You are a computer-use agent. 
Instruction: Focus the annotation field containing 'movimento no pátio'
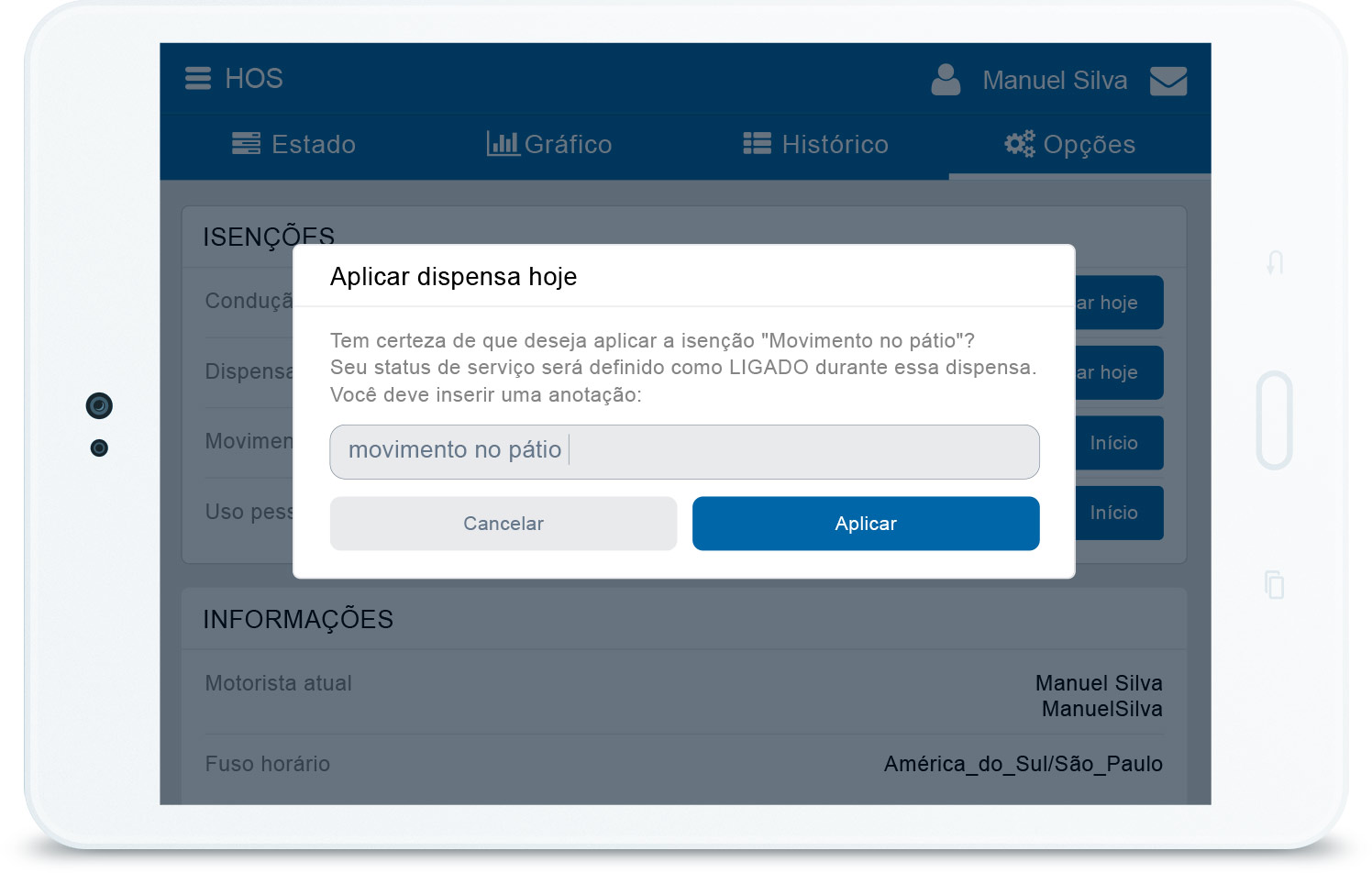pos(684,451)
